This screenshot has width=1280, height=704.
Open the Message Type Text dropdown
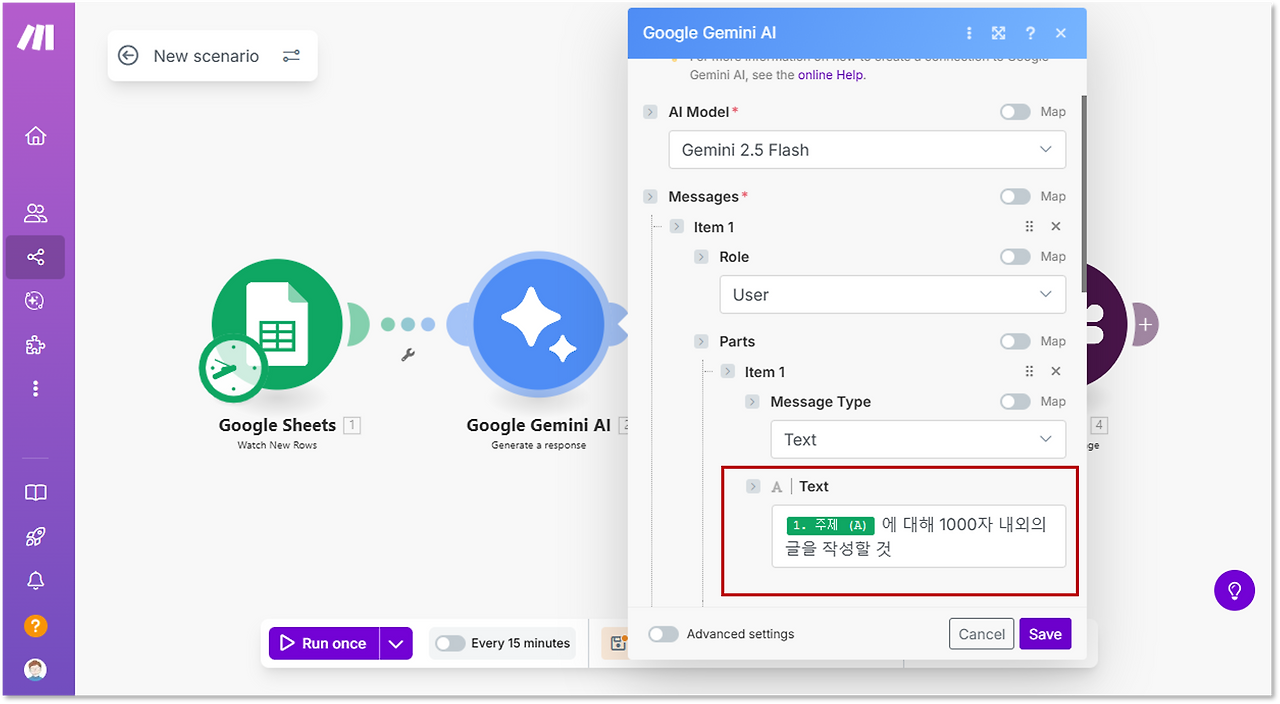point(918,440)
